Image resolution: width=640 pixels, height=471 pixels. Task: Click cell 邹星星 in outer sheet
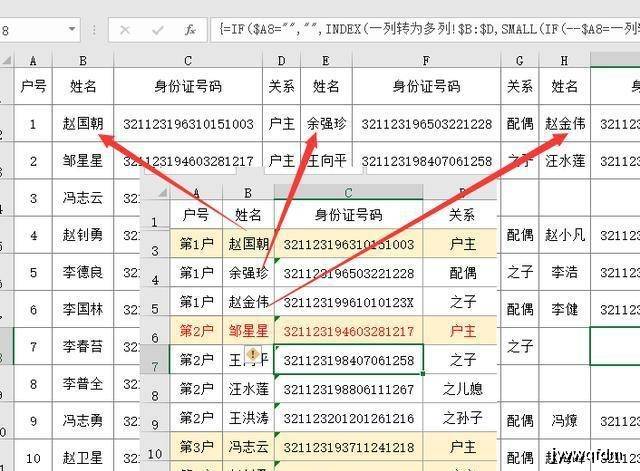point(83,161)
